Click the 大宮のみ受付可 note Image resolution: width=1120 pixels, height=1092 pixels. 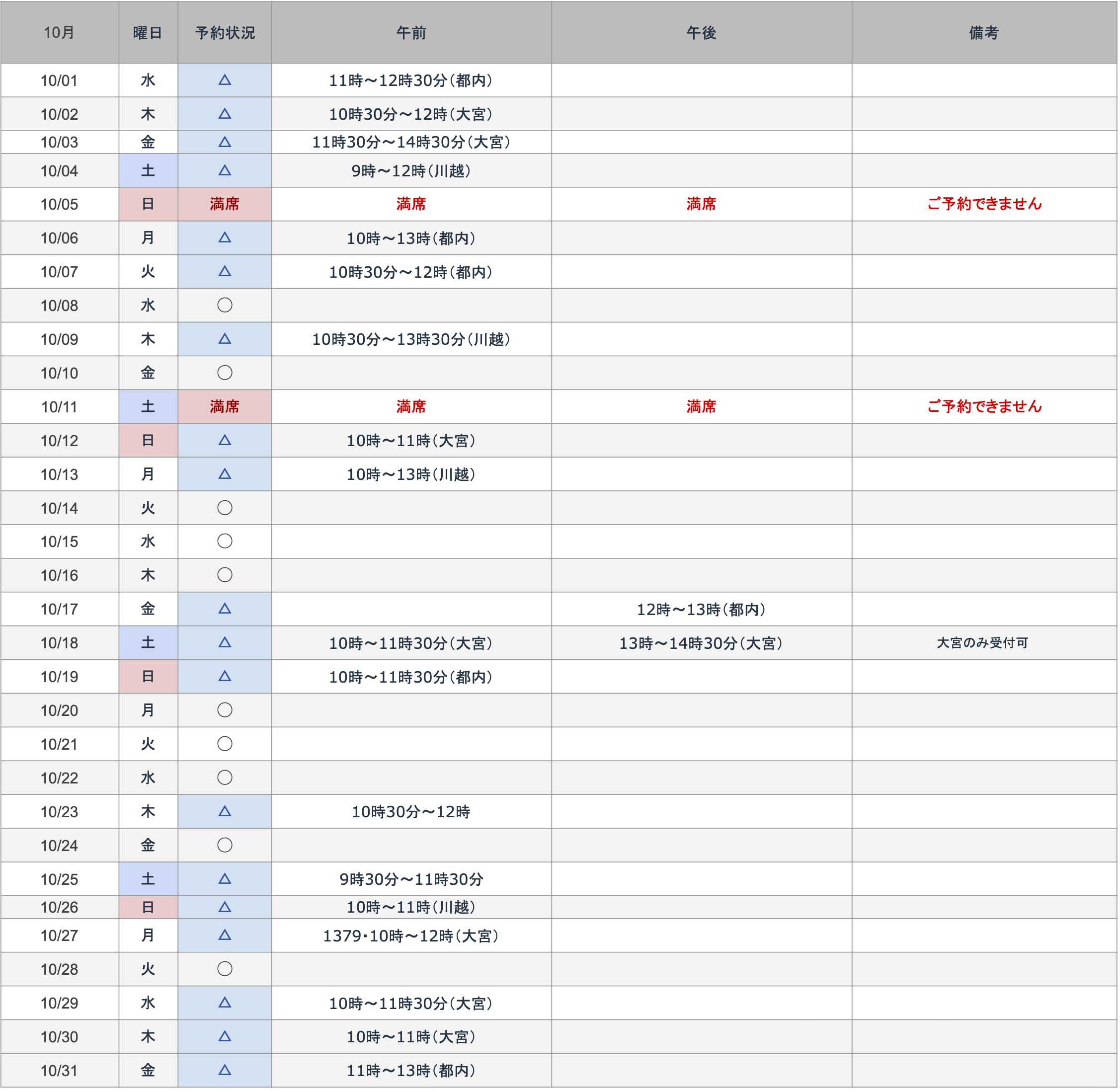[x=982, y=643]
